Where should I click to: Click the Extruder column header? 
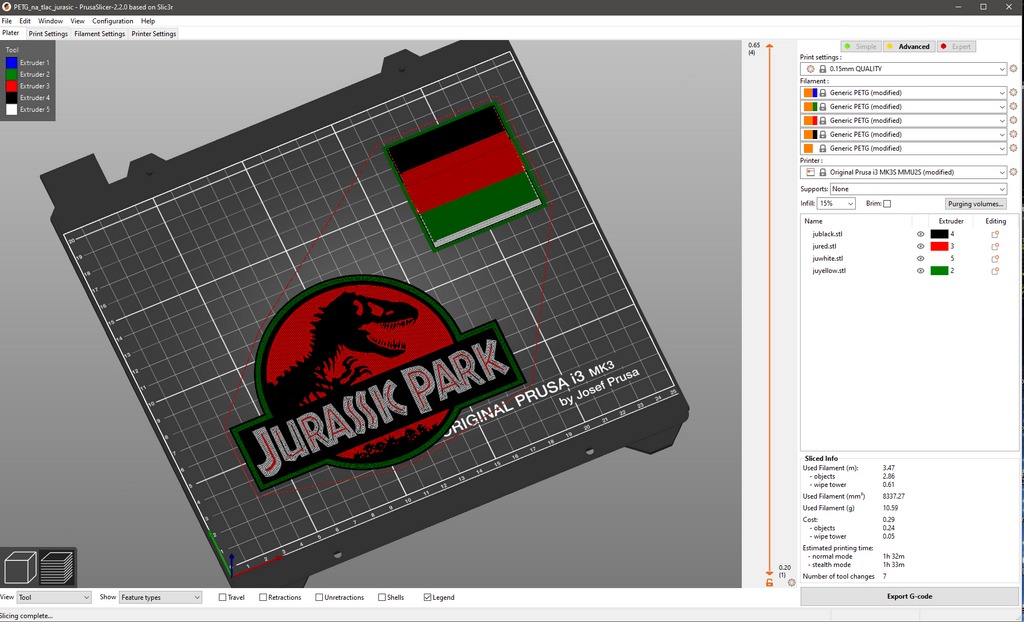951,221
